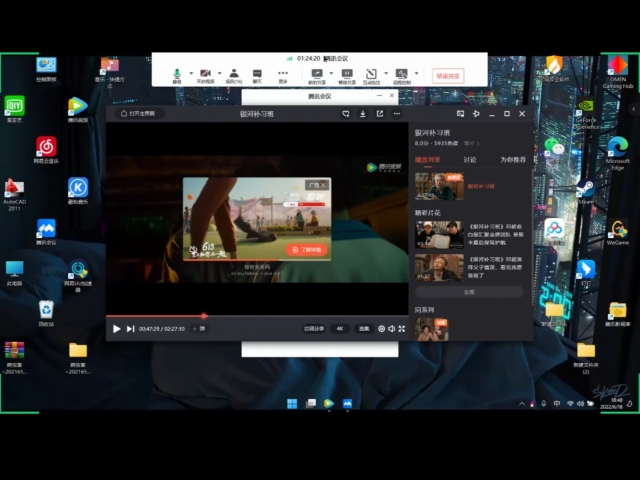The width and height of the screenshot is (640, 480).
Task: Toggle mini player window mode
Action: [x=460, y=114]
